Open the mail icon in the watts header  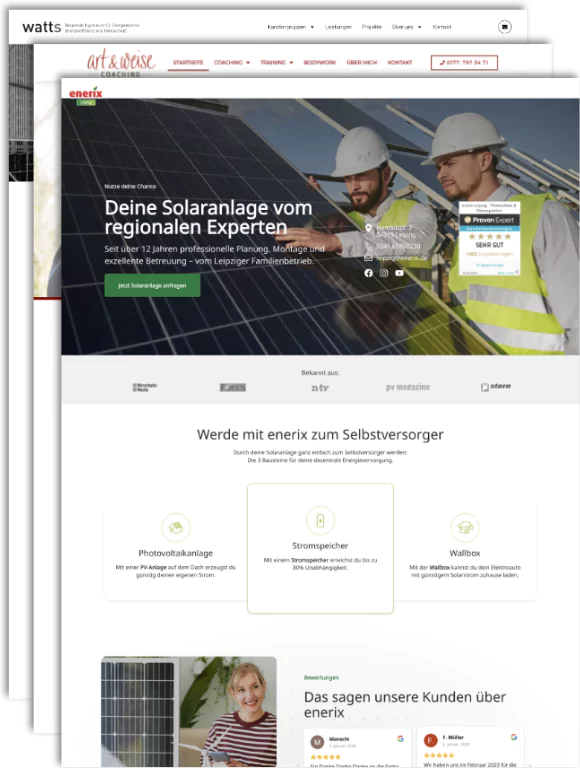[x=505, y=26]
